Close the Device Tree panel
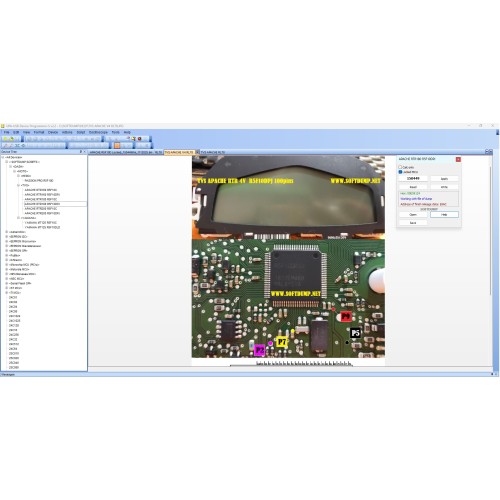This screenshot has height=500, width=500. (85, 152)
